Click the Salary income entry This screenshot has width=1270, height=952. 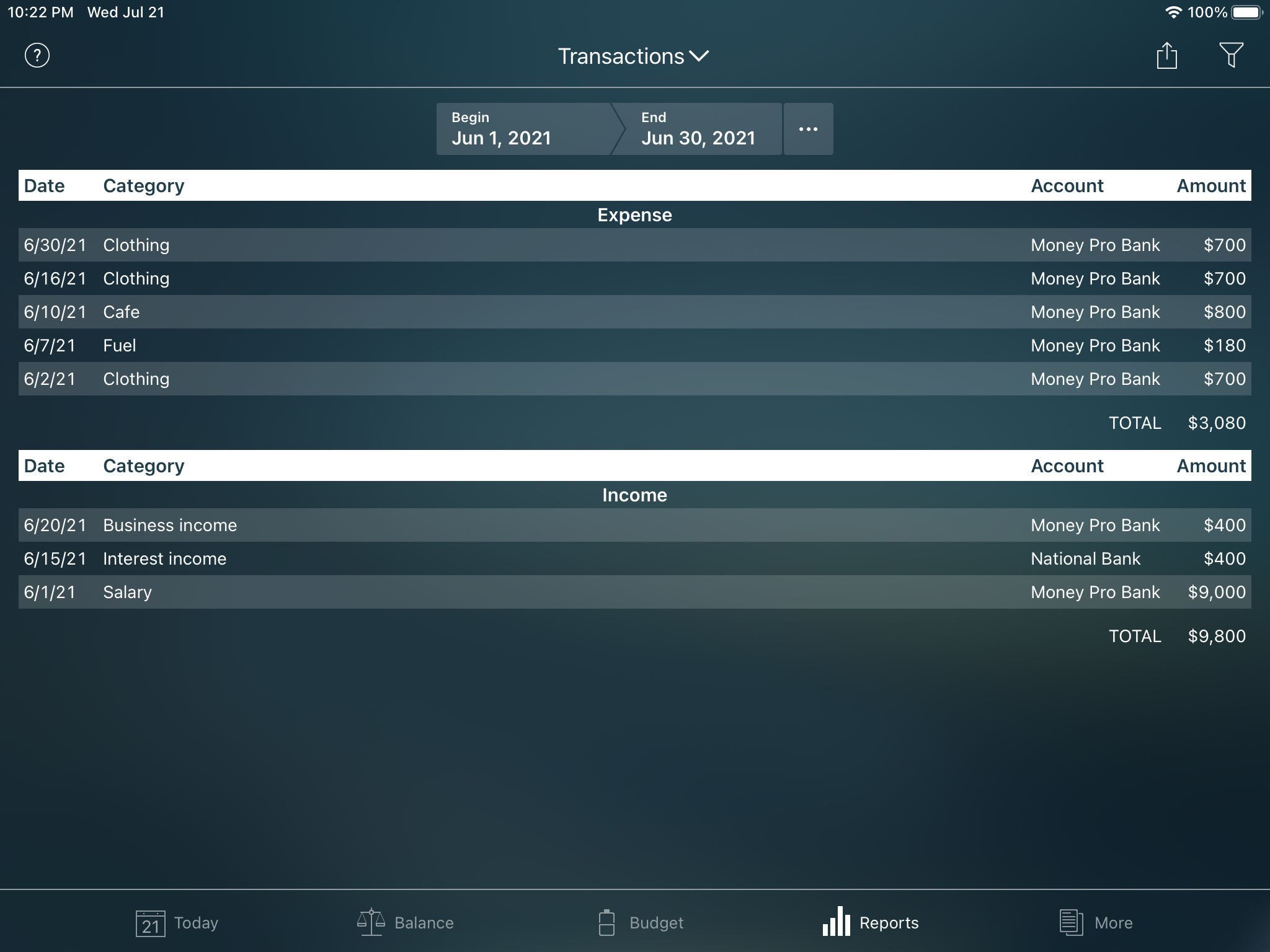[x=635, y=592]
